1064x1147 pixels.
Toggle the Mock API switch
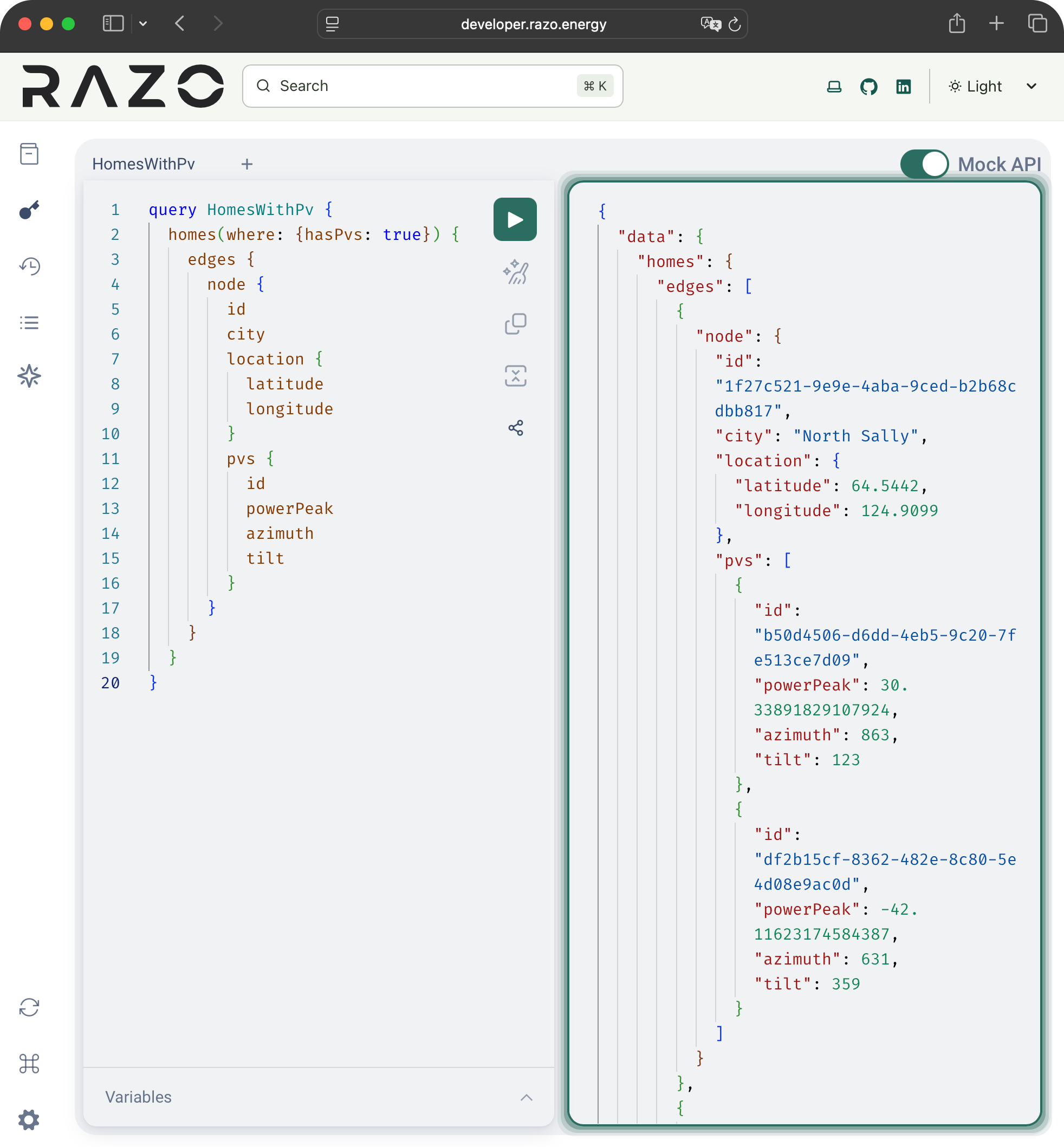pos(924,164)
